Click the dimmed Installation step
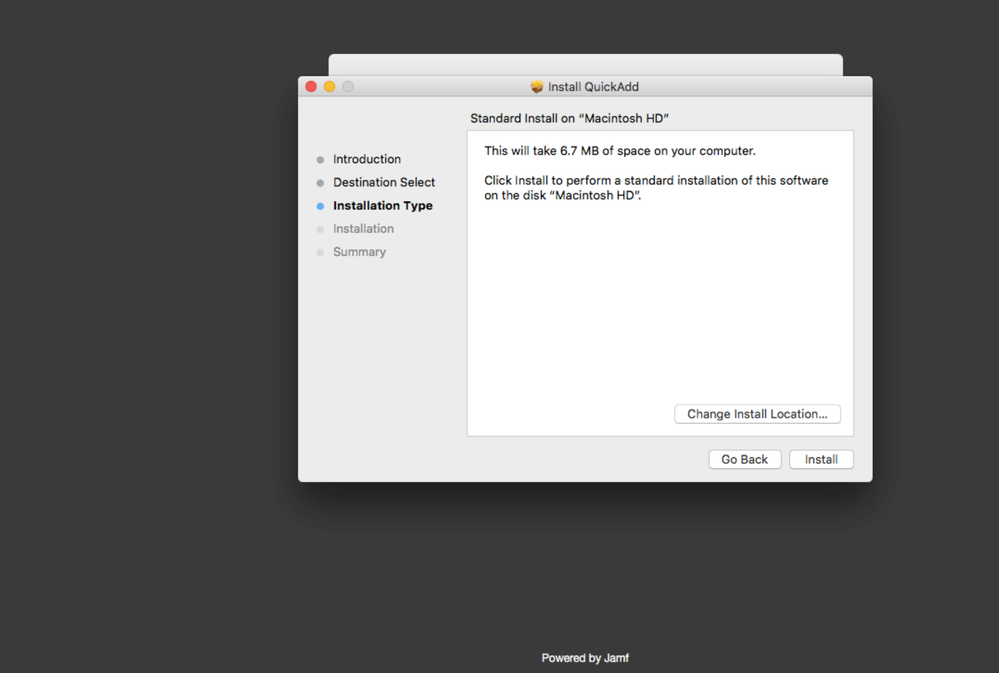The width and height of the screenshot is (999, 673). pyautogui.click(x=363, y=229)
